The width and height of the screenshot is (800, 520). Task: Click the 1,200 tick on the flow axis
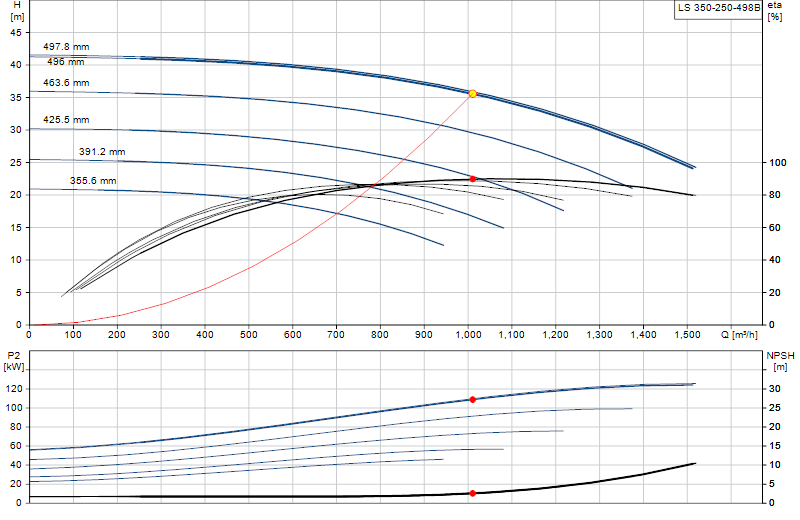pos(556,335)
